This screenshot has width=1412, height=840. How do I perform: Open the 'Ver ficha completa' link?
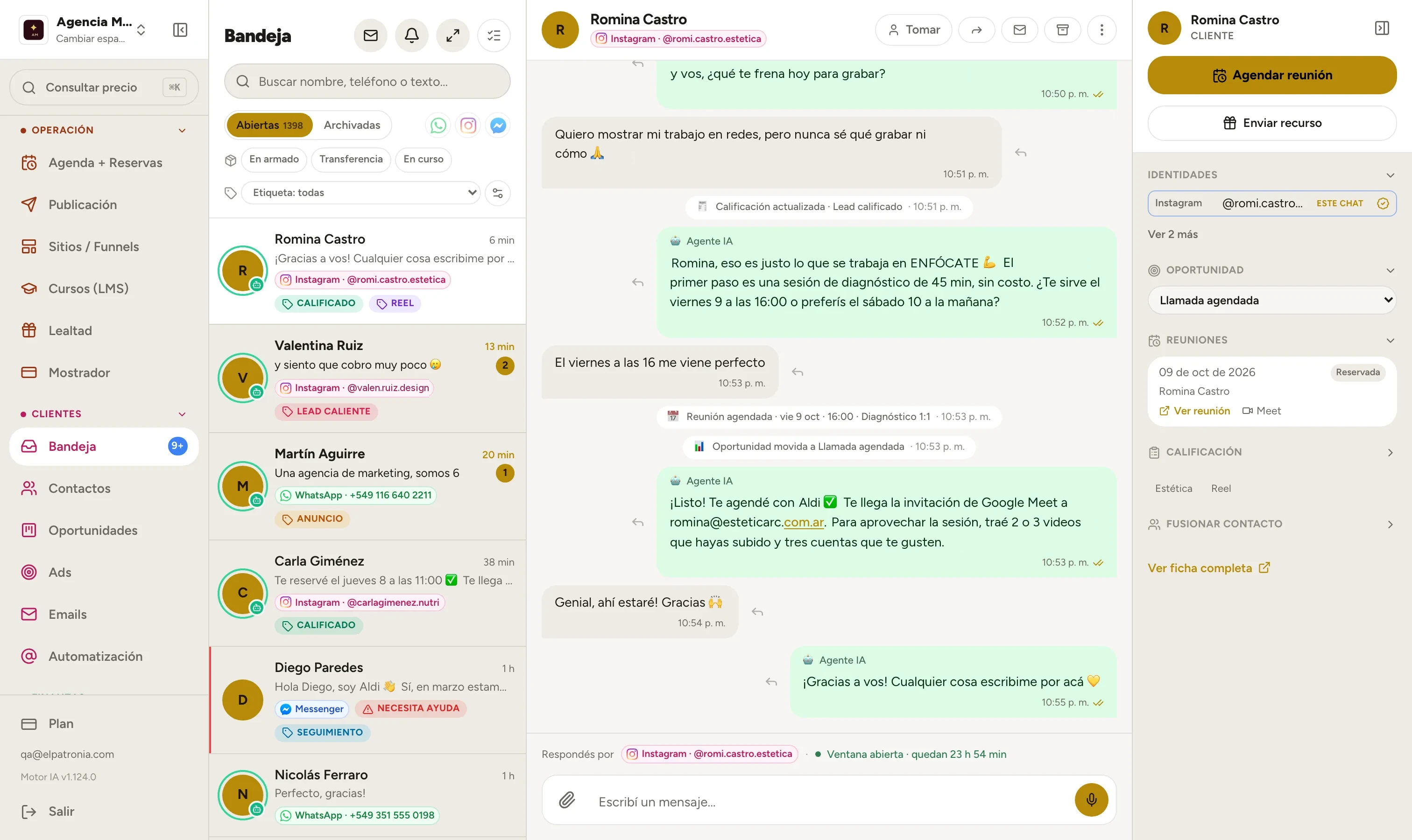point(1209,568)
